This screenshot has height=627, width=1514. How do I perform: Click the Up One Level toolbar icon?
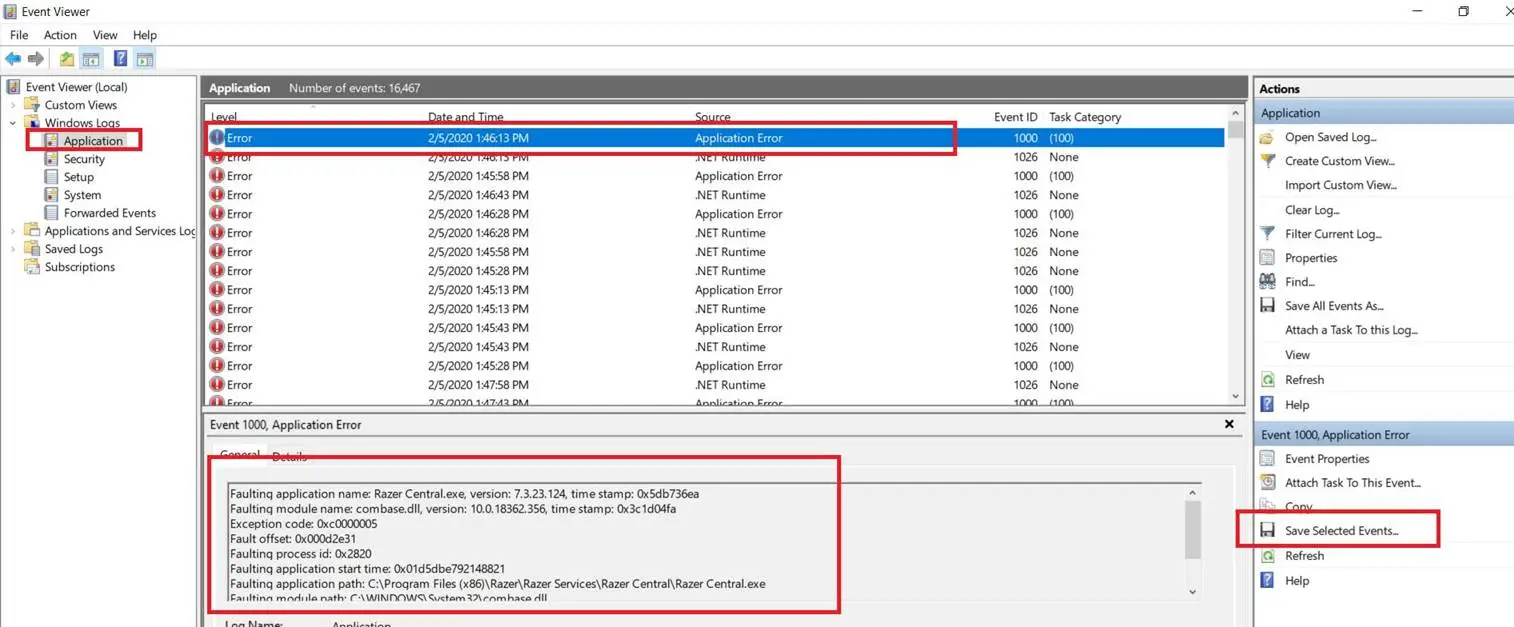(x=66, y=59)
